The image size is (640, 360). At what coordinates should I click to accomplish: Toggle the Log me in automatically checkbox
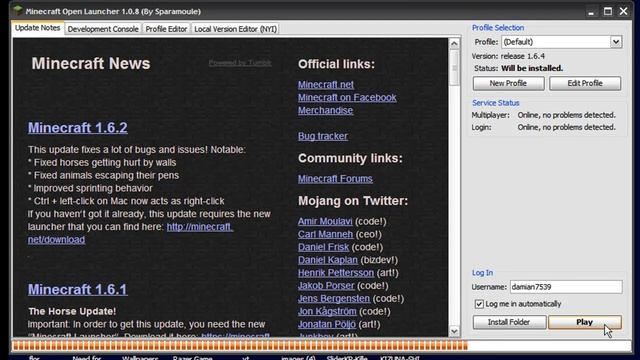(x=479, y=304)
